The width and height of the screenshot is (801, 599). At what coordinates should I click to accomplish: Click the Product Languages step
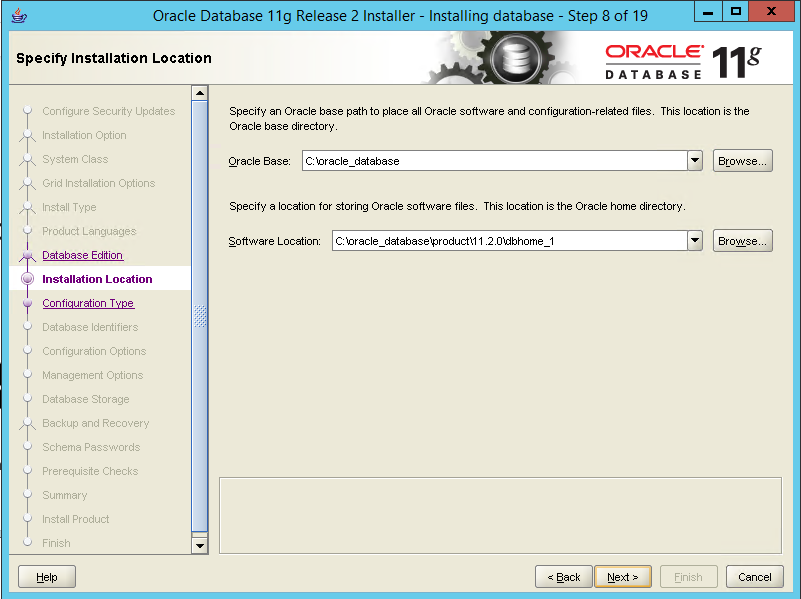(x=89, y=231)
